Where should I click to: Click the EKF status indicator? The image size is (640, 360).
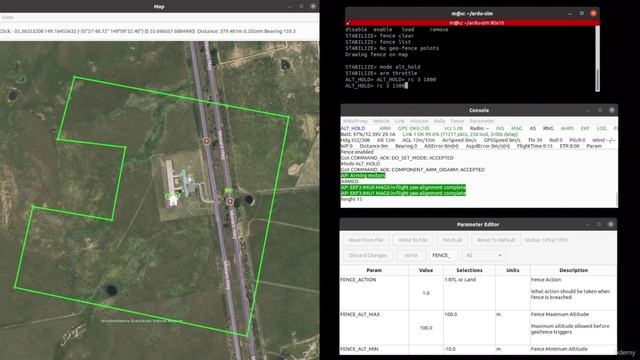tap(585, 128)
